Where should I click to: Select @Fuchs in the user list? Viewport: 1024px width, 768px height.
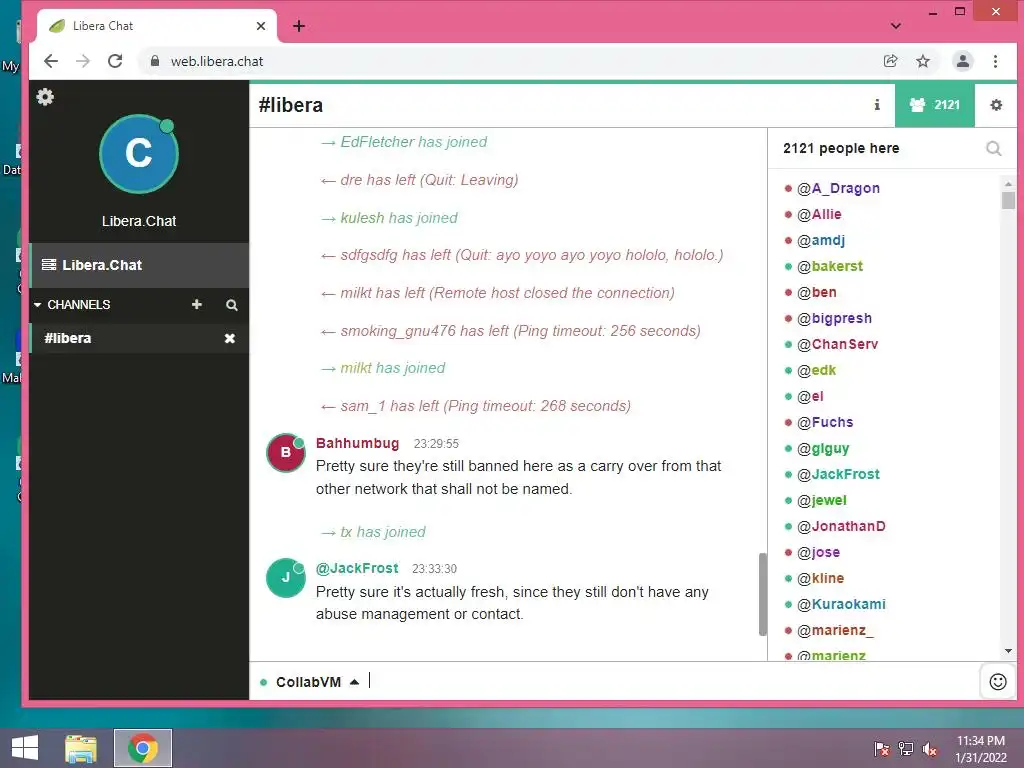pos(825,422)
